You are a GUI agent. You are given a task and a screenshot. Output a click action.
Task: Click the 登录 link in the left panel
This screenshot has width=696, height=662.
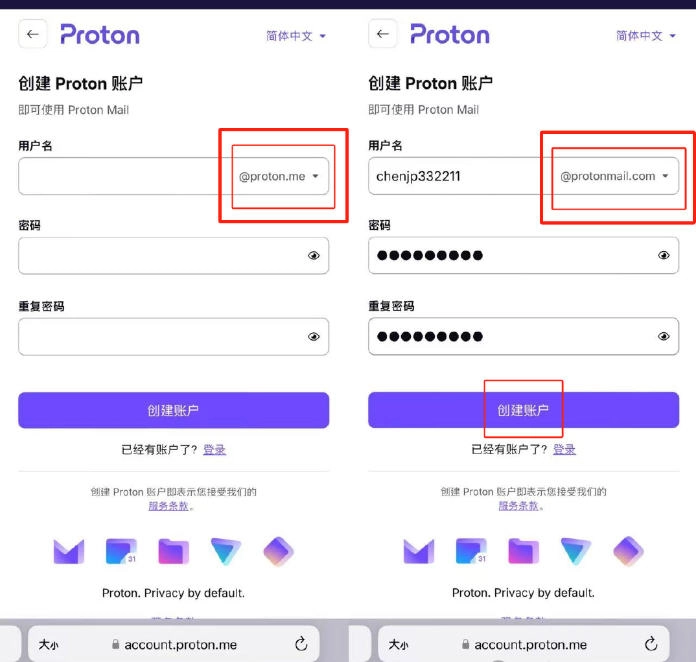click(214, 450)
